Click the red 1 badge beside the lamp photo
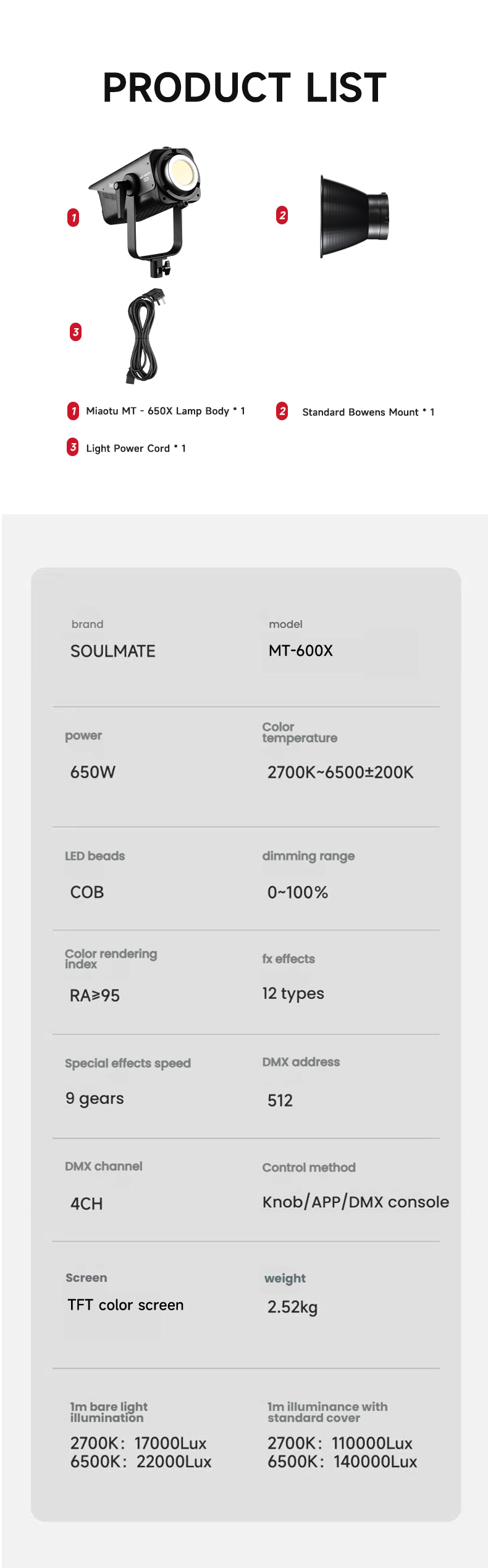The width and height of the screenshot is (488, 1568). [x=74, y=218]
